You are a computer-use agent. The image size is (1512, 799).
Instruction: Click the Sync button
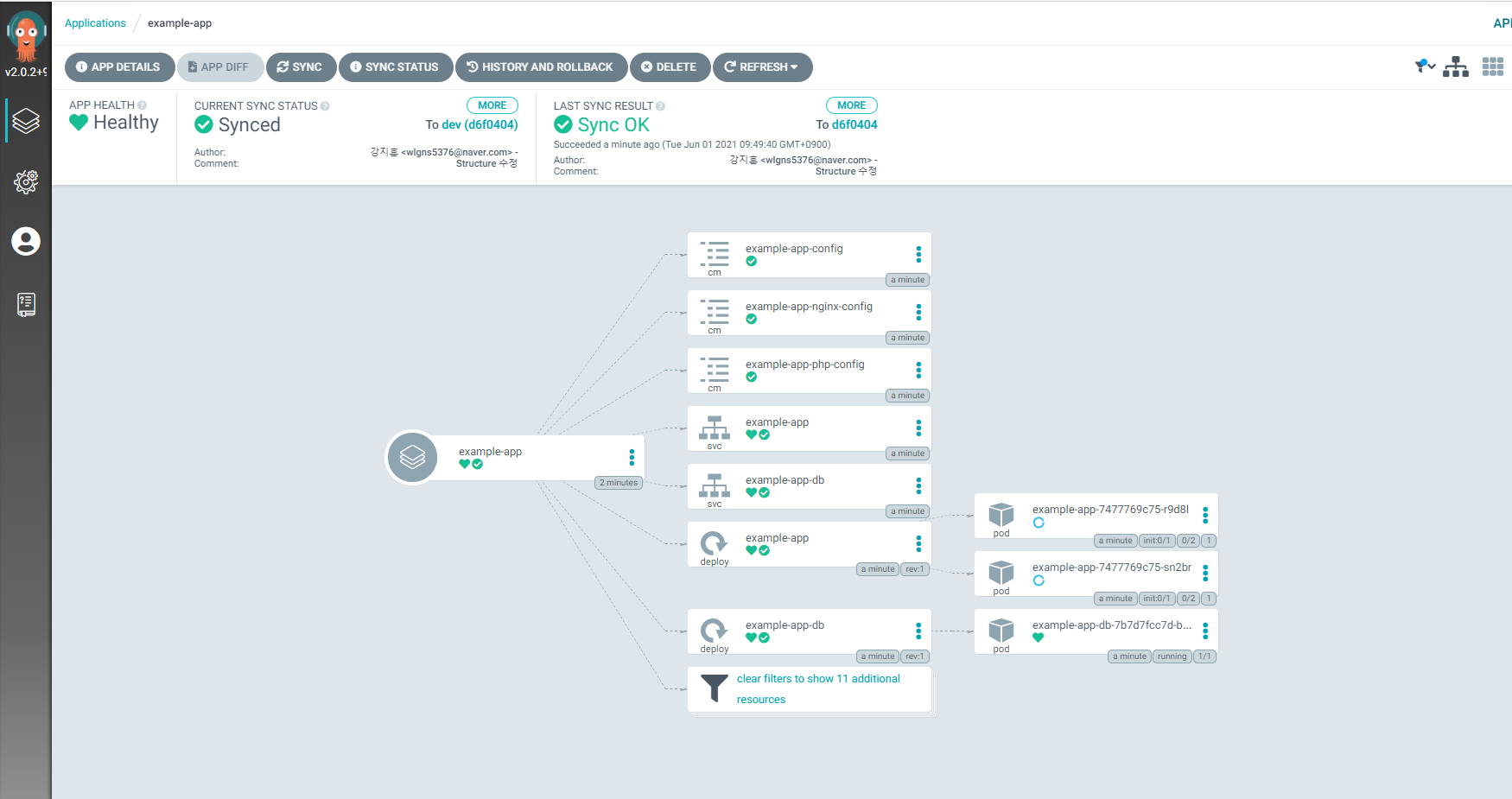301,67
